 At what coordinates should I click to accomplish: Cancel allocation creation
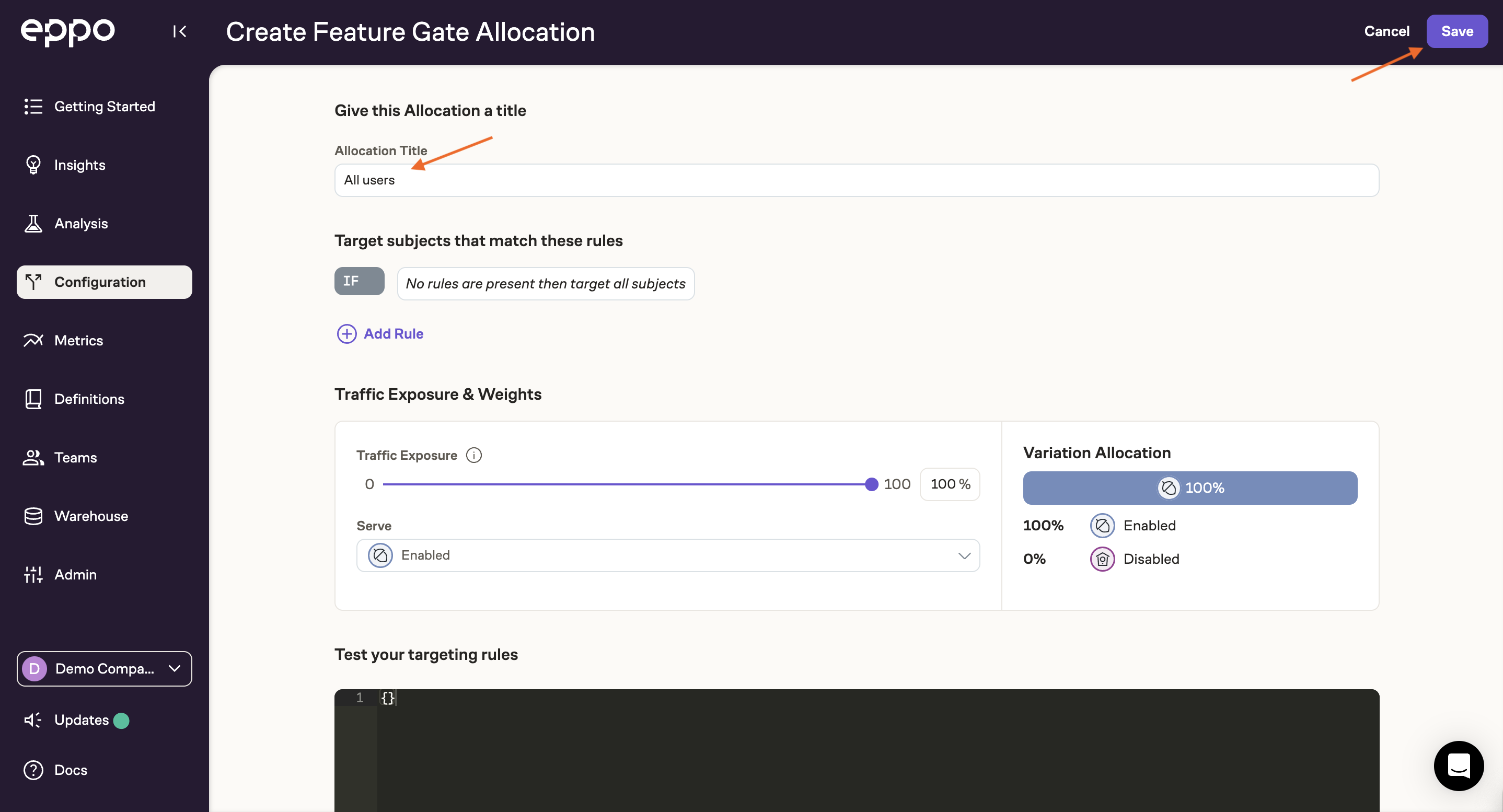coord(1386,31)
